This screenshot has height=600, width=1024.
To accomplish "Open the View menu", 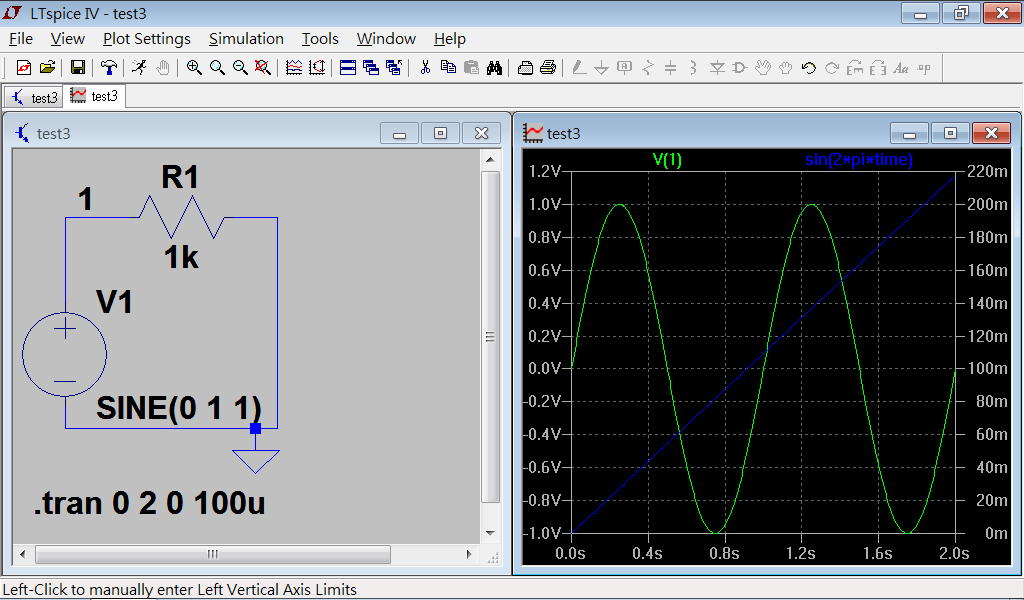I will (x=68, y=39).
